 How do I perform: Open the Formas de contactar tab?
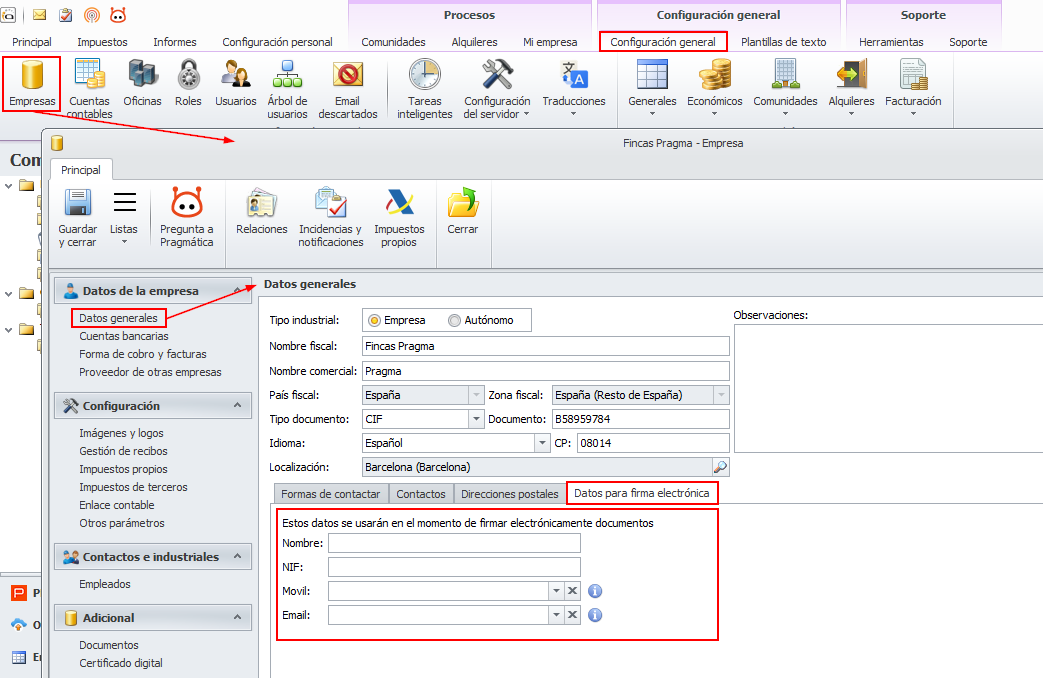[331, 494]
